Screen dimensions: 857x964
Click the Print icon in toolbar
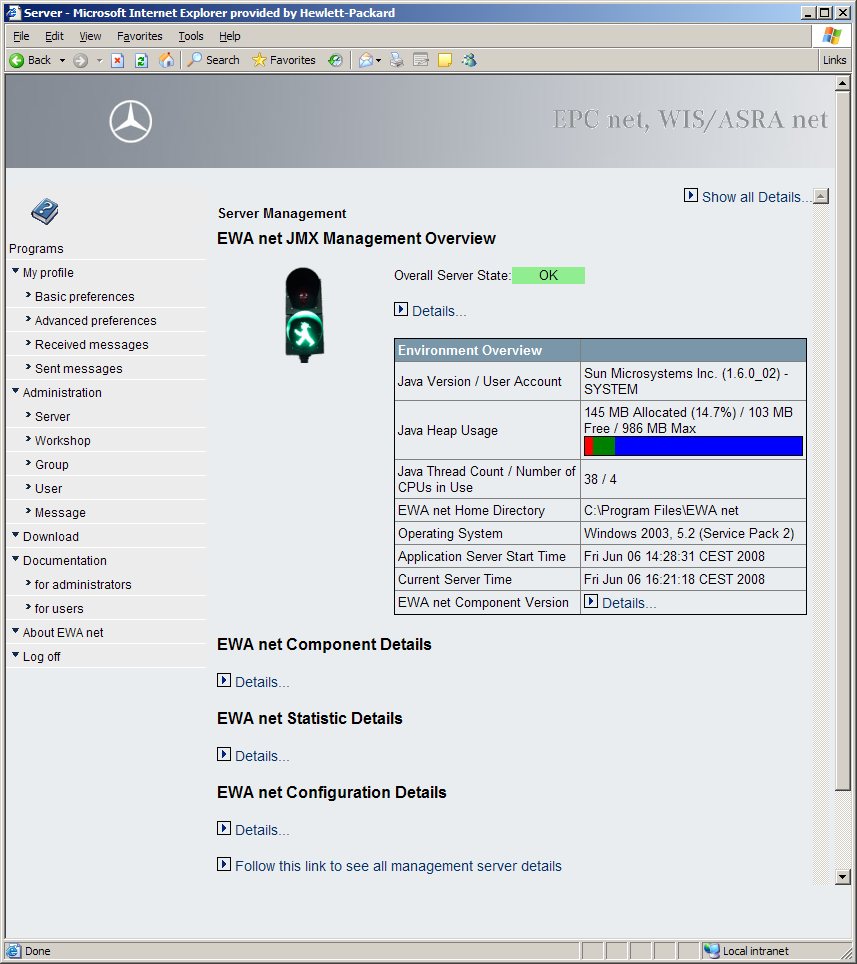[397, 60]
